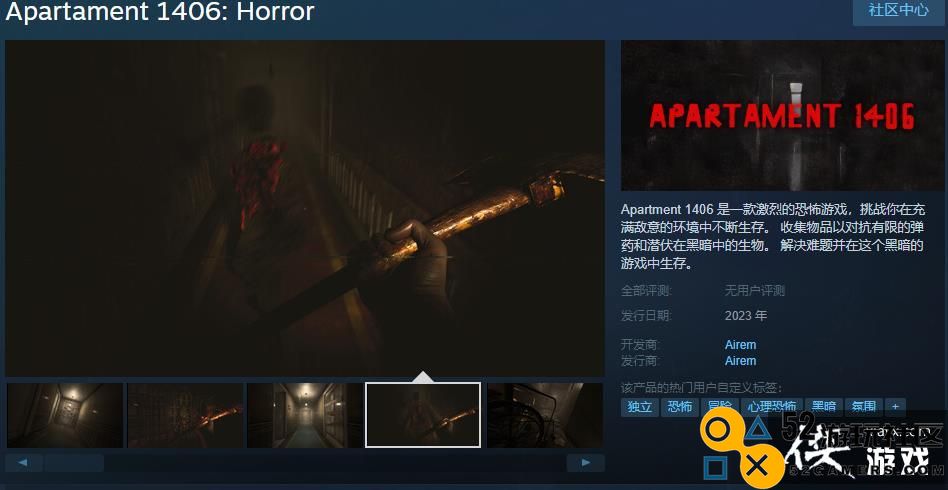This screenshot has width=948, height=490.
Task: Click the 该产品的热门用户自定义标签 label
Action: pos(701,387)
